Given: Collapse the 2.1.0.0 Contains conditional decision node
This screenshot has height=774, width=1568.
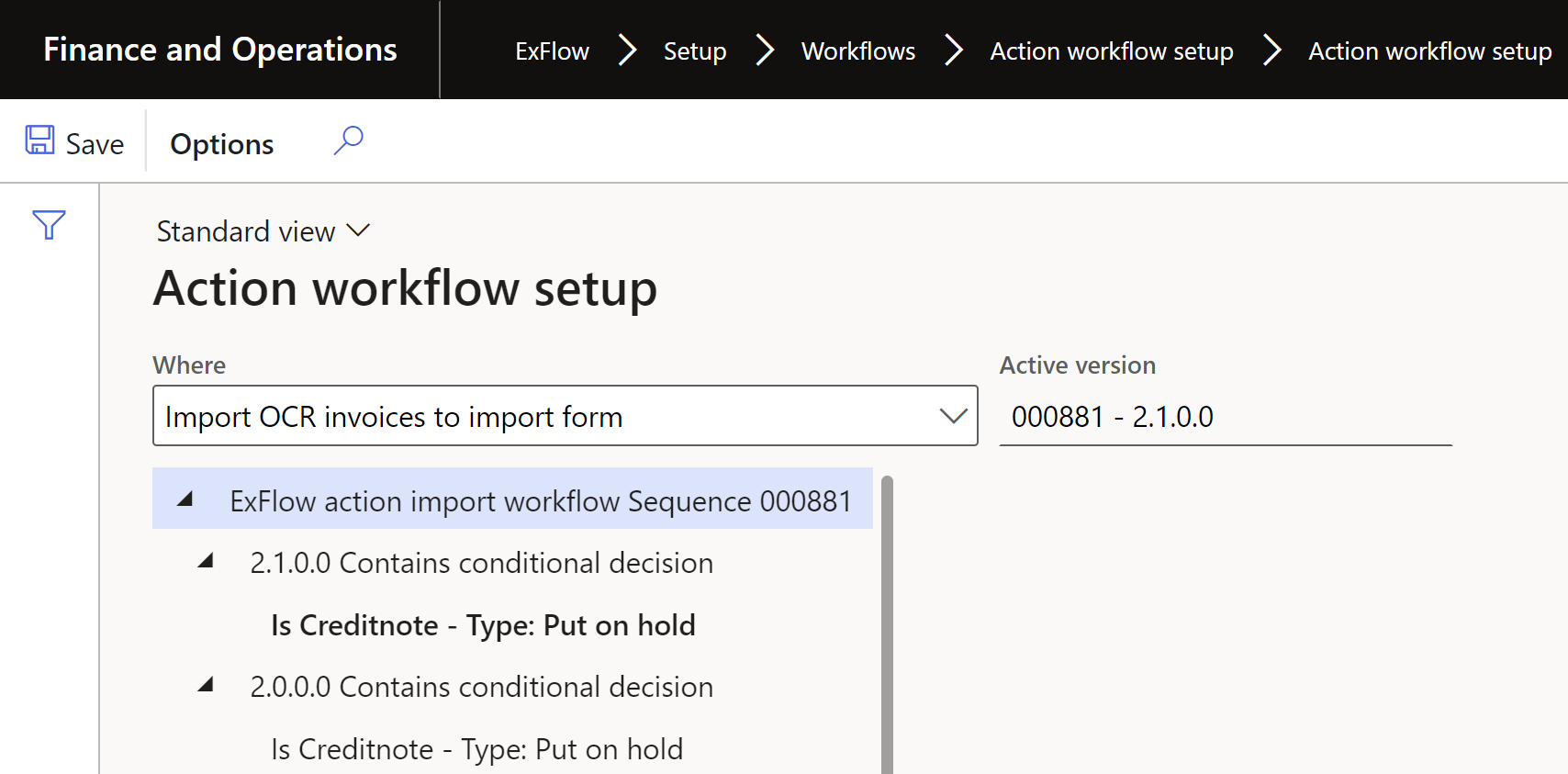Looking at the screenshot, I should 206,561.
